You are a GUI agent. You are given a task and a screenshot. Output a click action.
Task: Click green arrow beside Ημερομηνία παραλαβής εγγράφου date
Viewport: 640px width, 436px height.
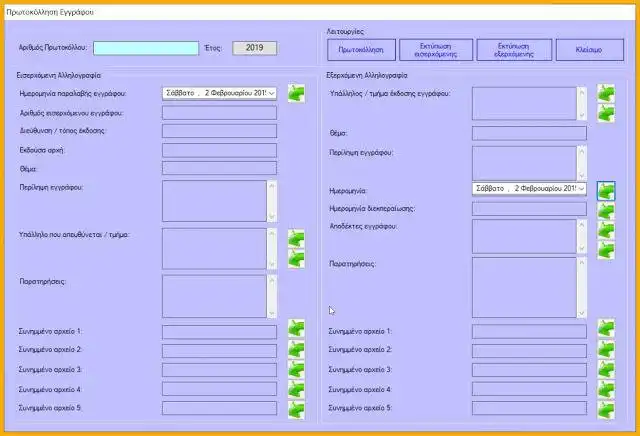click(296, 93)
